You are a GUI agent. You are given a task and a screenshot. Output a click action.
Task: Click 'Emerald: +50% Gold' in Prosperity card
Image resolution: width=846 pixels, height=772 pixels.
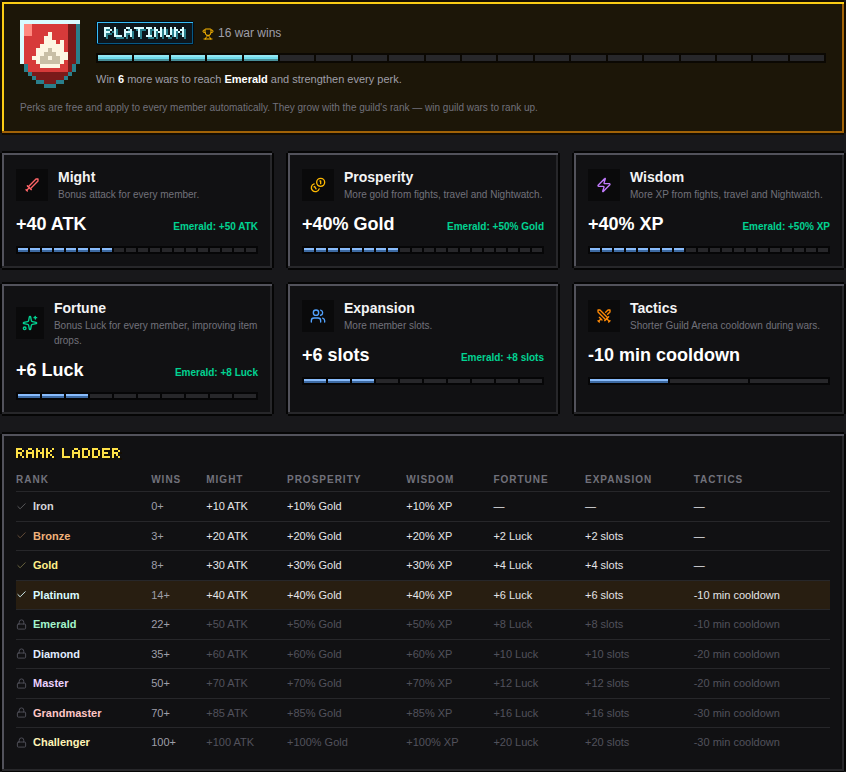click(495, 227)
